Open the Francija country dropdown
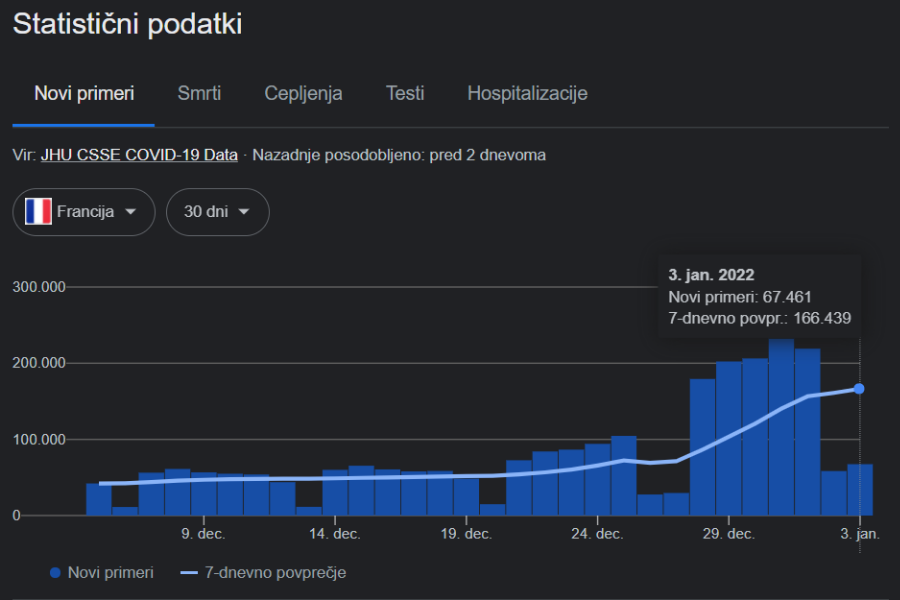 click(x=84, y=211)
